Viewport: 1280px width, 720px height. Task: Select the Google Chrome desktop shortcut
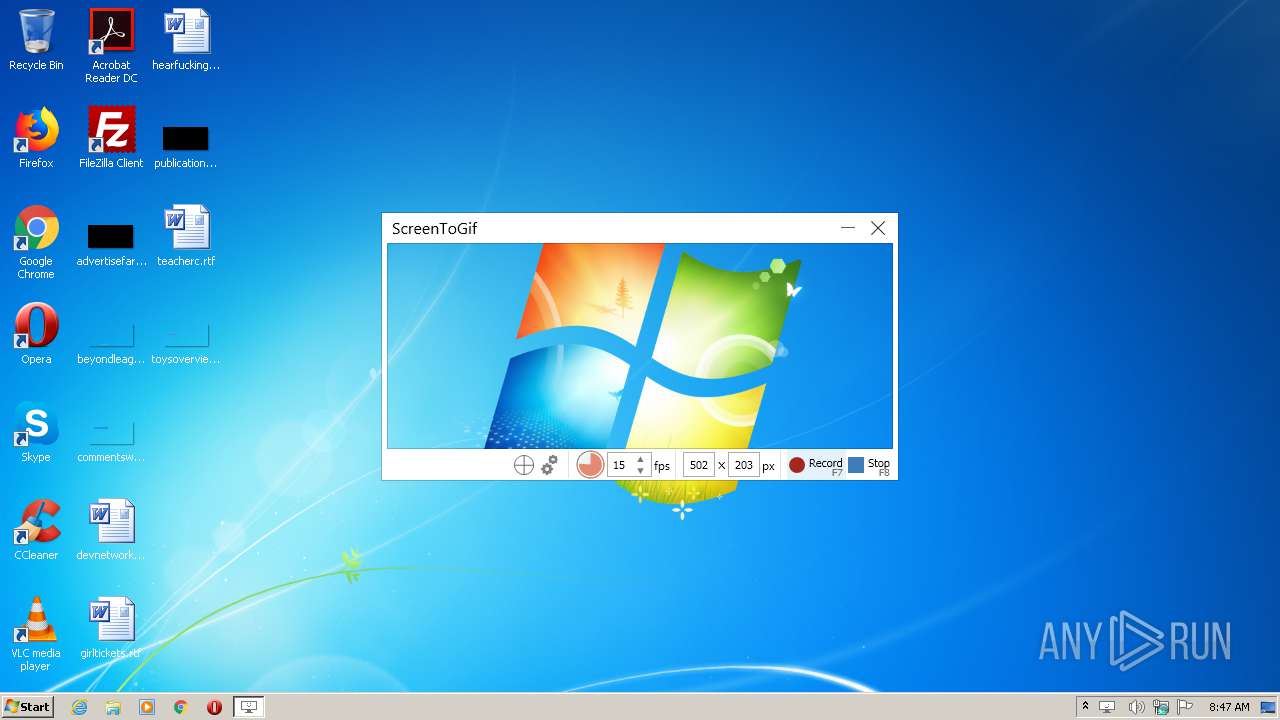tap(36, 242)
